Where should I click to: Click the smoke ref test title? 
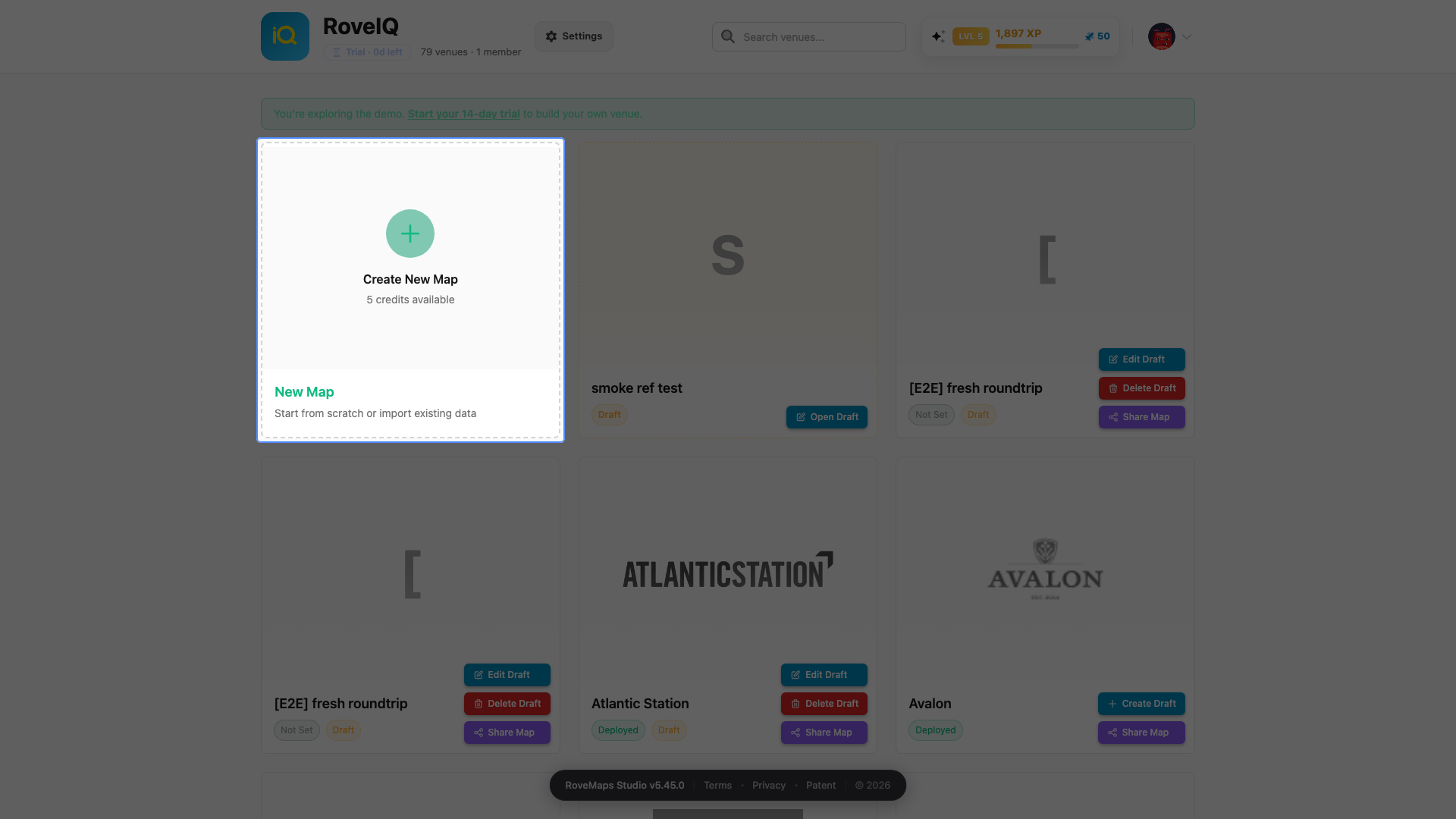(x=637, y=388)
